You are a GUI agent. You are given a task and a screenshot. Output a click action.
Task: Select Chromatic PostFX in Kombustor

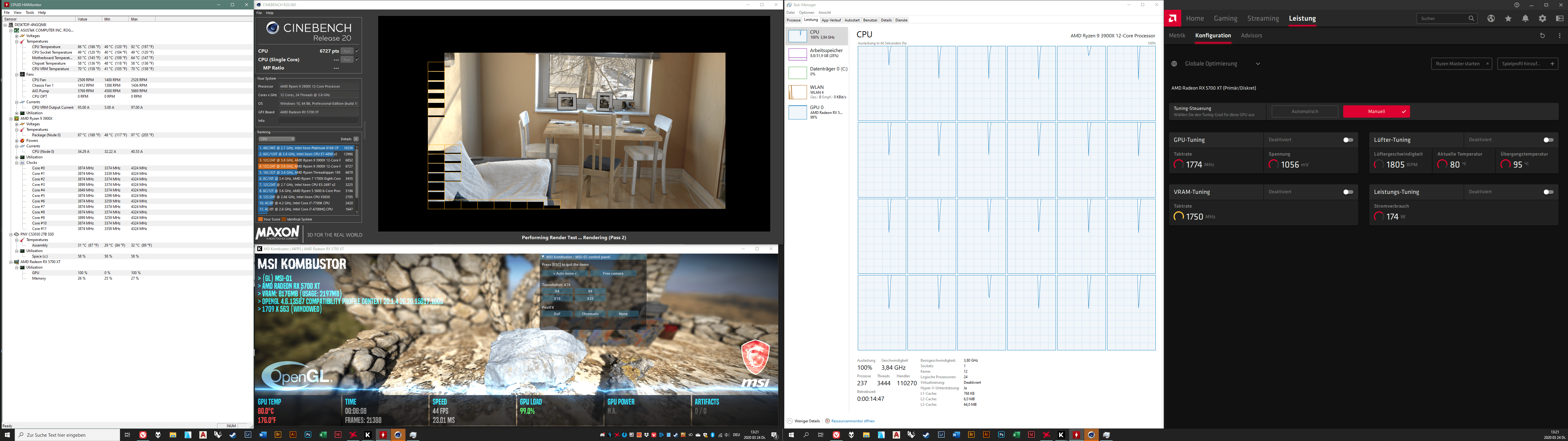pos(590,314)
